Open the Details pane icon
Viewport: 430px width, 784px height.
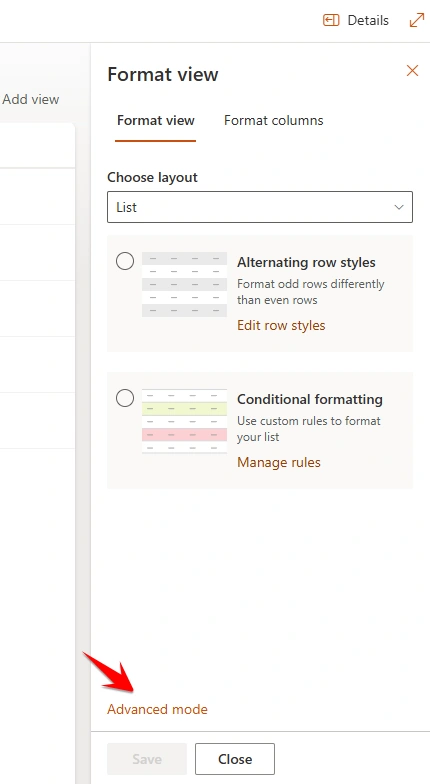pos(331,20)
